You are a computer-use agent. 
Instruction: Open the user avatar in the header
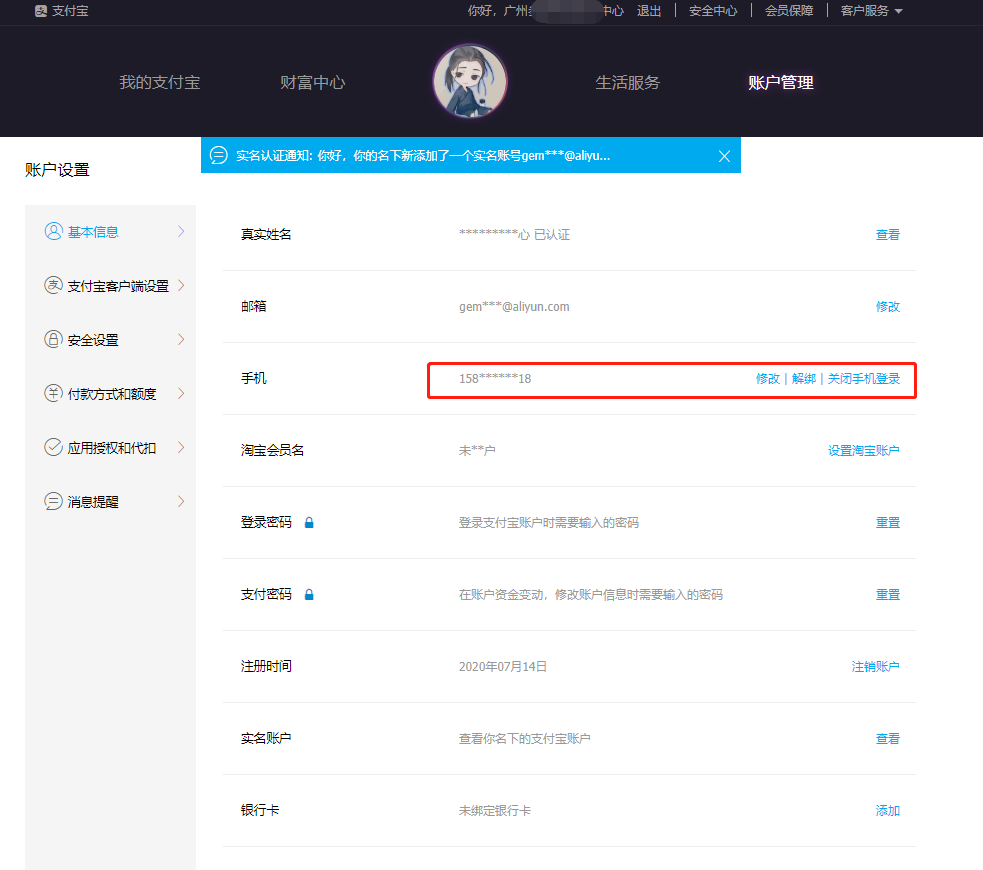[470, 81]
